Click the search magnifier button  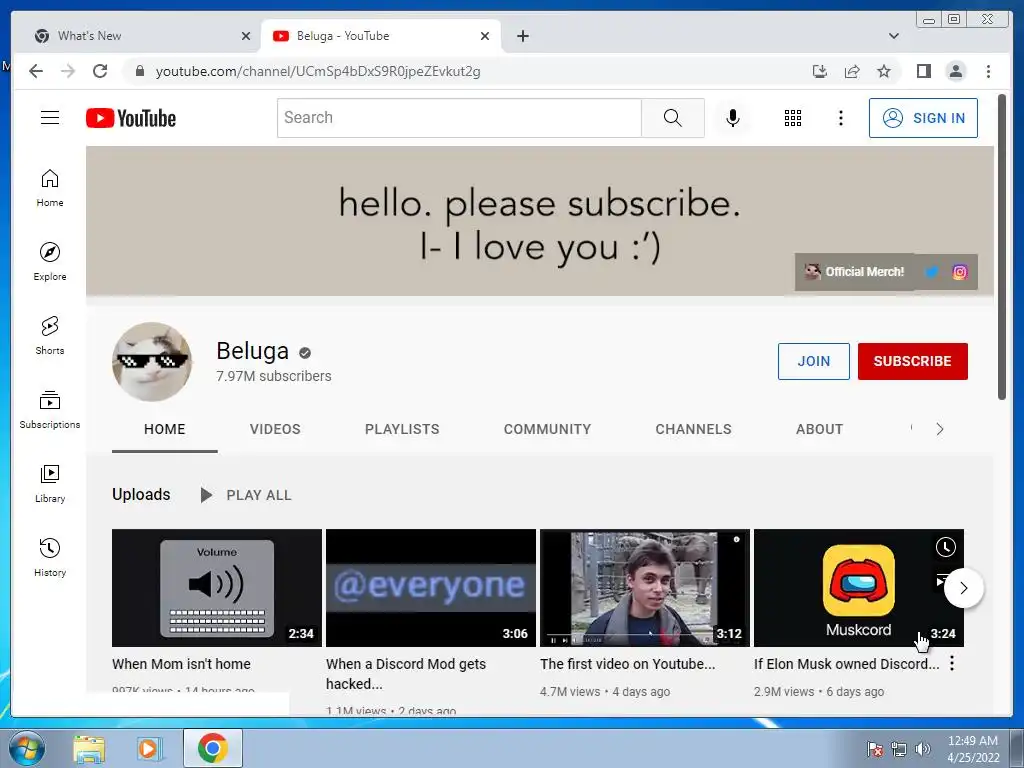click(673, 118)
